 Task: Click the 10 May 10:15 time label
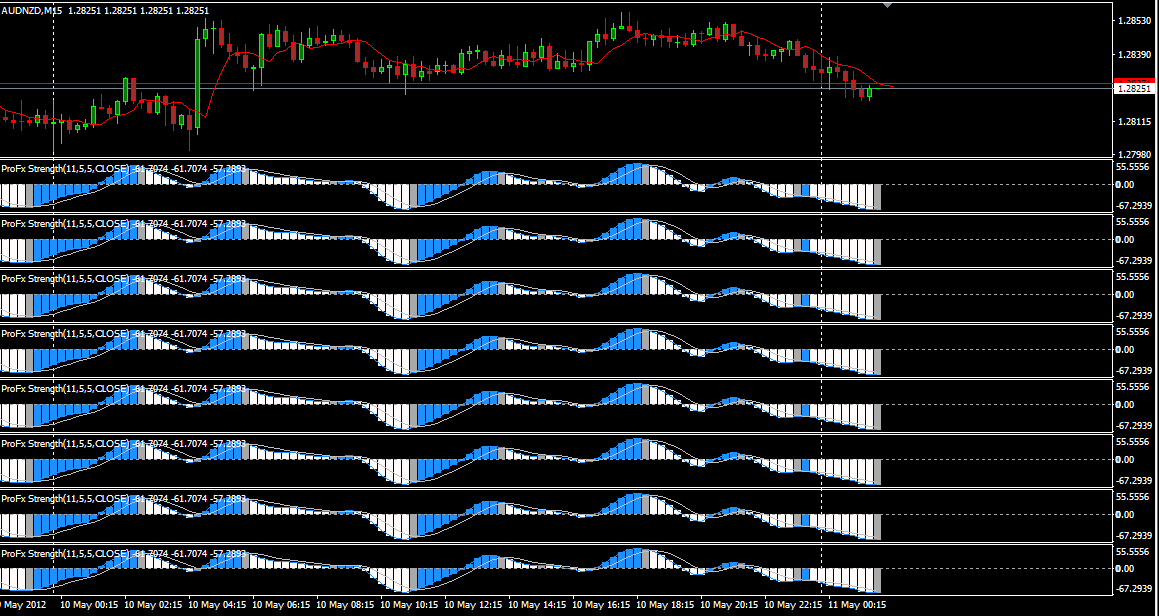(409, 604)
